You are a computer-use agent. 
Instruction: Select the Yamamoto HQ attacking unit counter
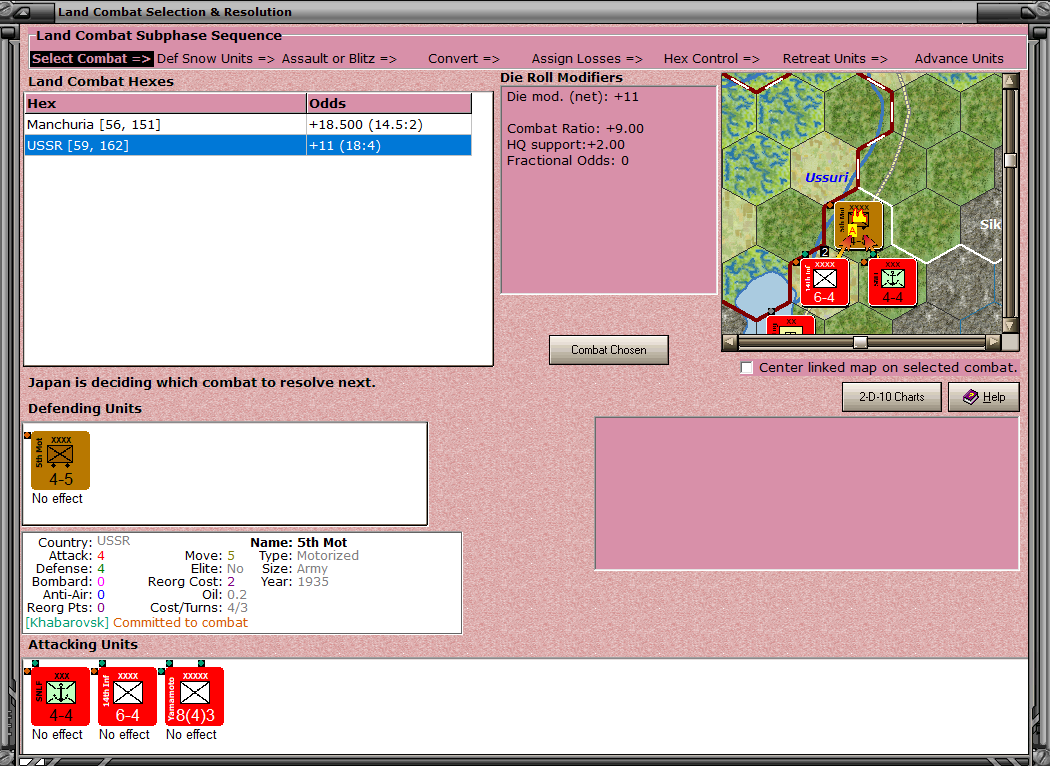point(194,696)
